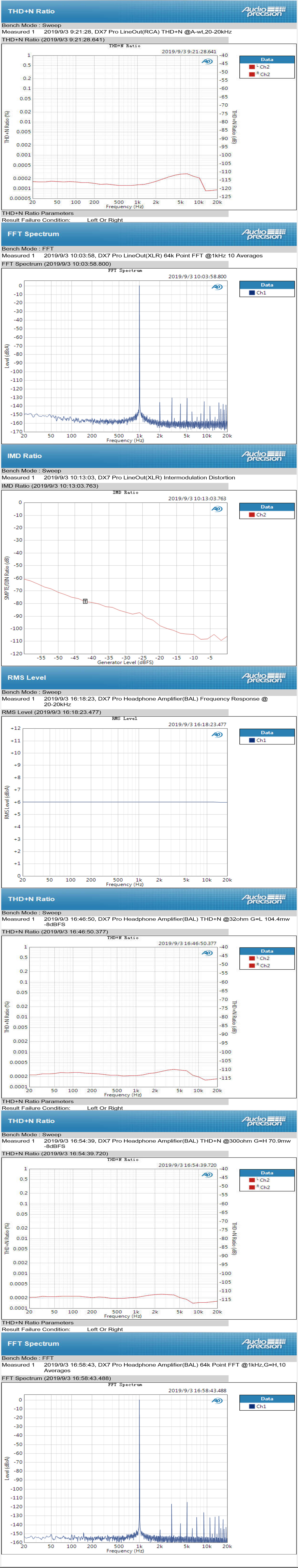Click 'THD+N Ratio (2019/9/3 16:54:39.720)' result title
Screen dimensions: 298x1568
click(55, 1153)
